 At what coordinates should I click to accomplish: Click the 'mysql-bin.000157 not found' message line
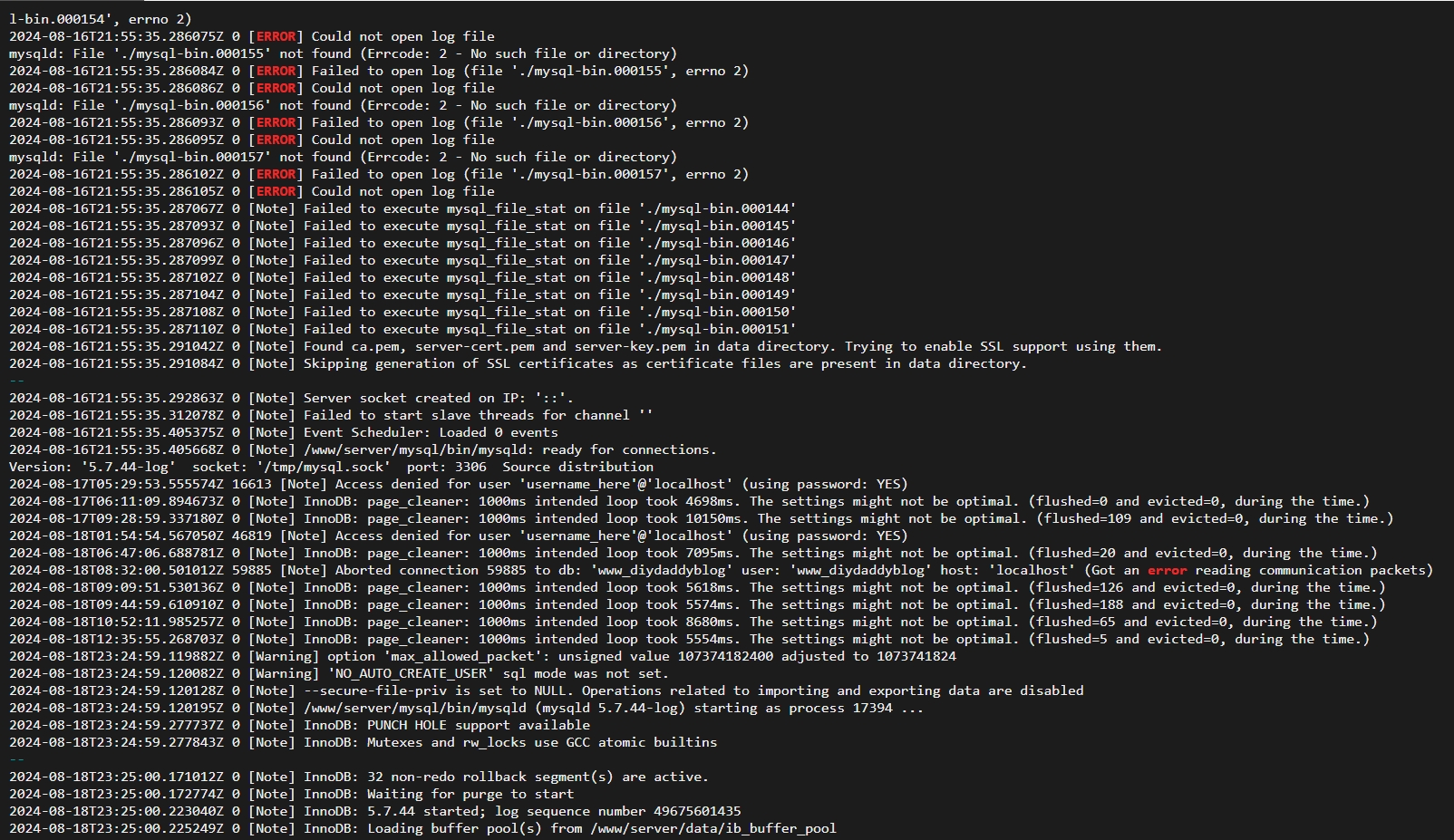tap(343, 157)
